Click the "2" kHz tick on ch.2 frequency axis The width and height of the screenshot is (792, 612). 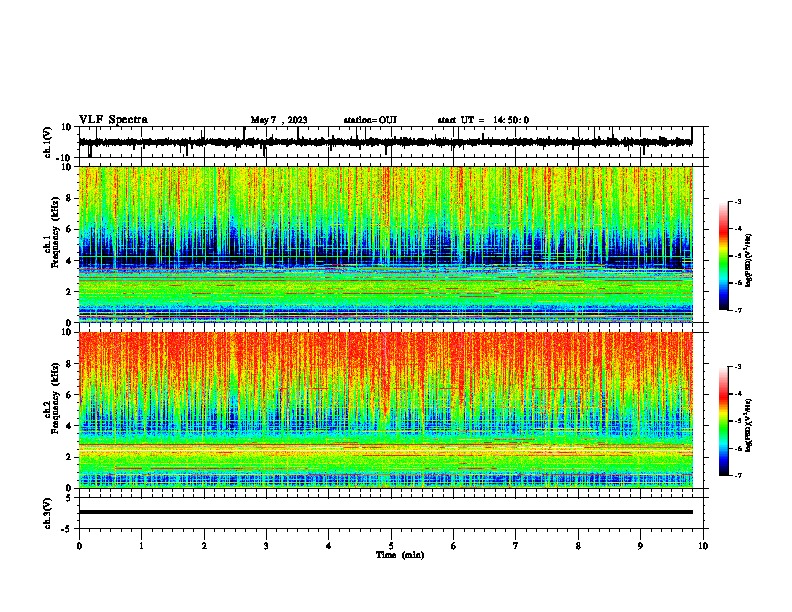69,457
